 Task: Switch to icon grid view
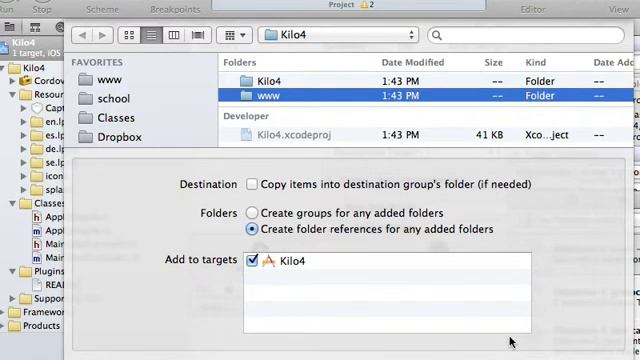[x=129, y=36]
